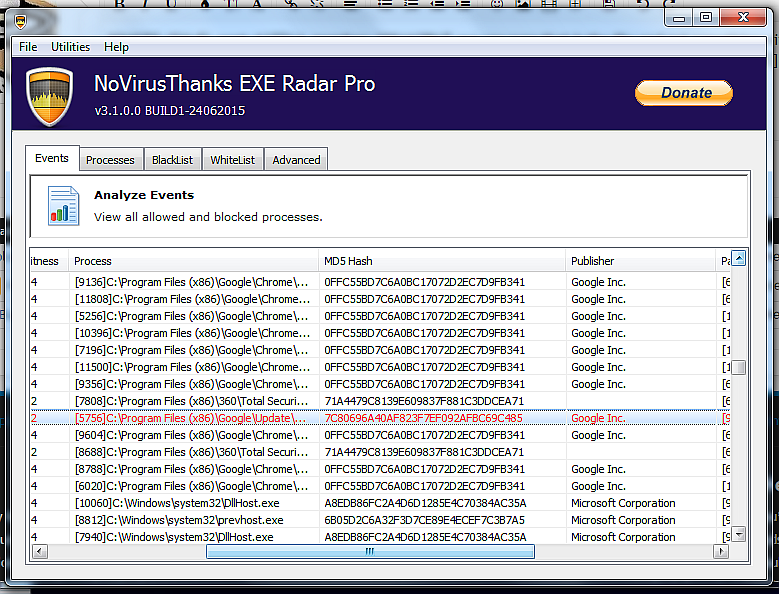779x594 pixels.
Task: Click the horizontal scrollbar thumb
Action: 370,551
